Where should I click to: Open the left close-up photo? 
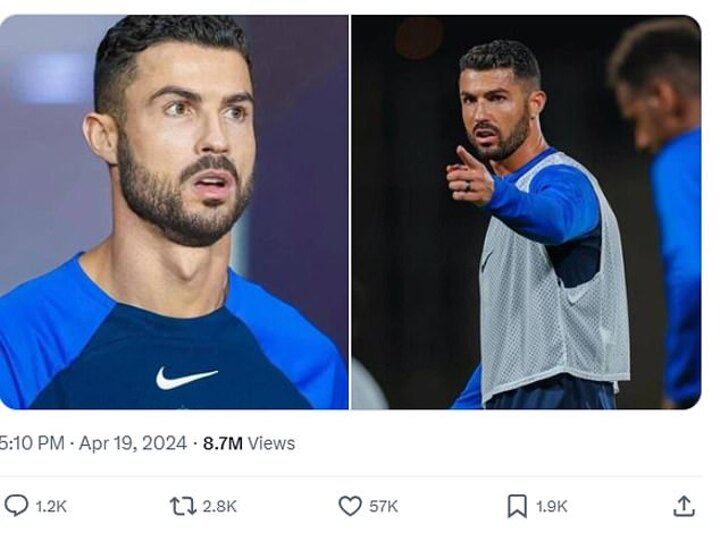tap(174, 211)
